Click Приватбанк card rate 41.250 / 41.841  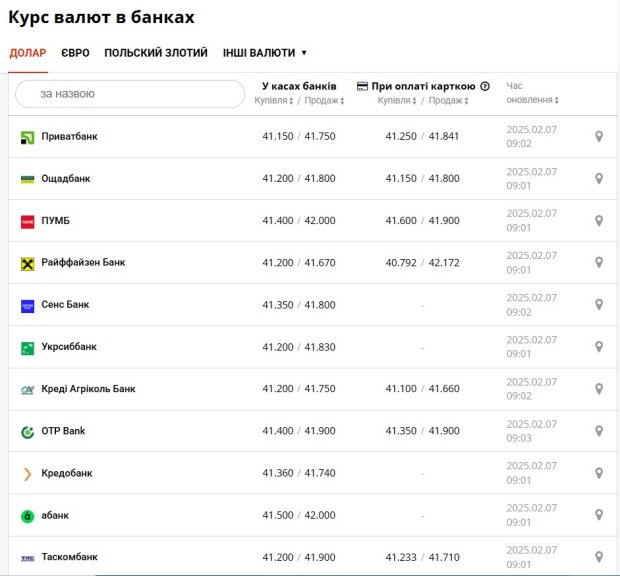click(x=422, y=136)
